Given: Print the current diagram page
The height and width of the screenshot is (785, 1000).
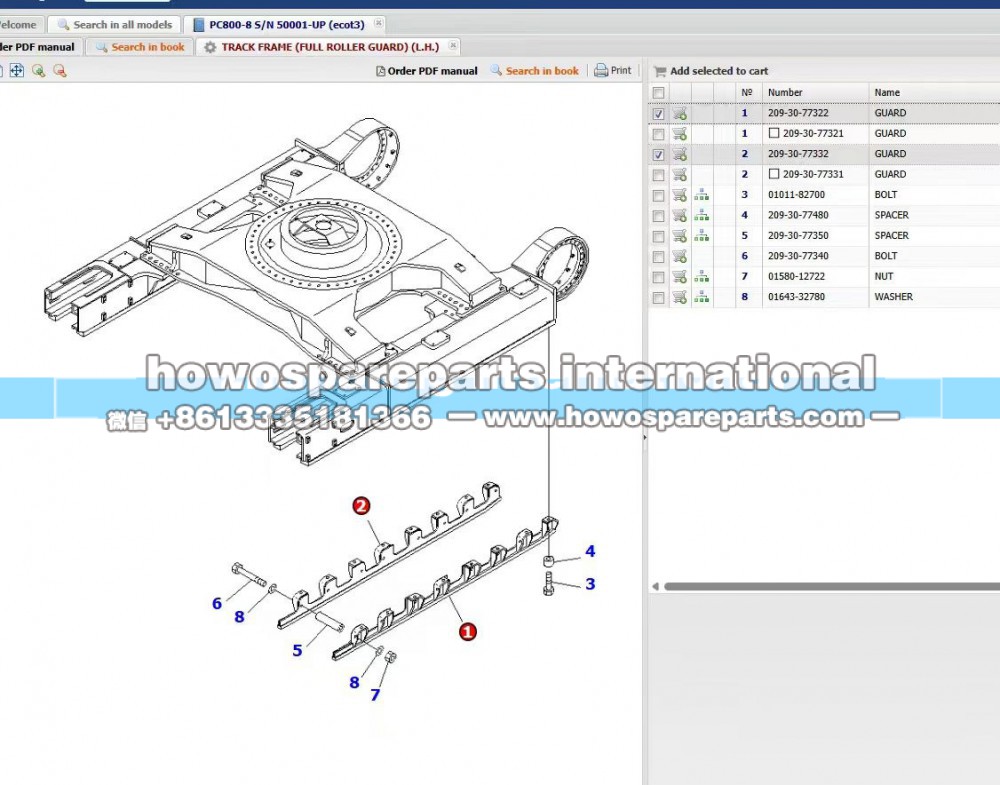Looking at the screenshot, I should coord(613,71).
